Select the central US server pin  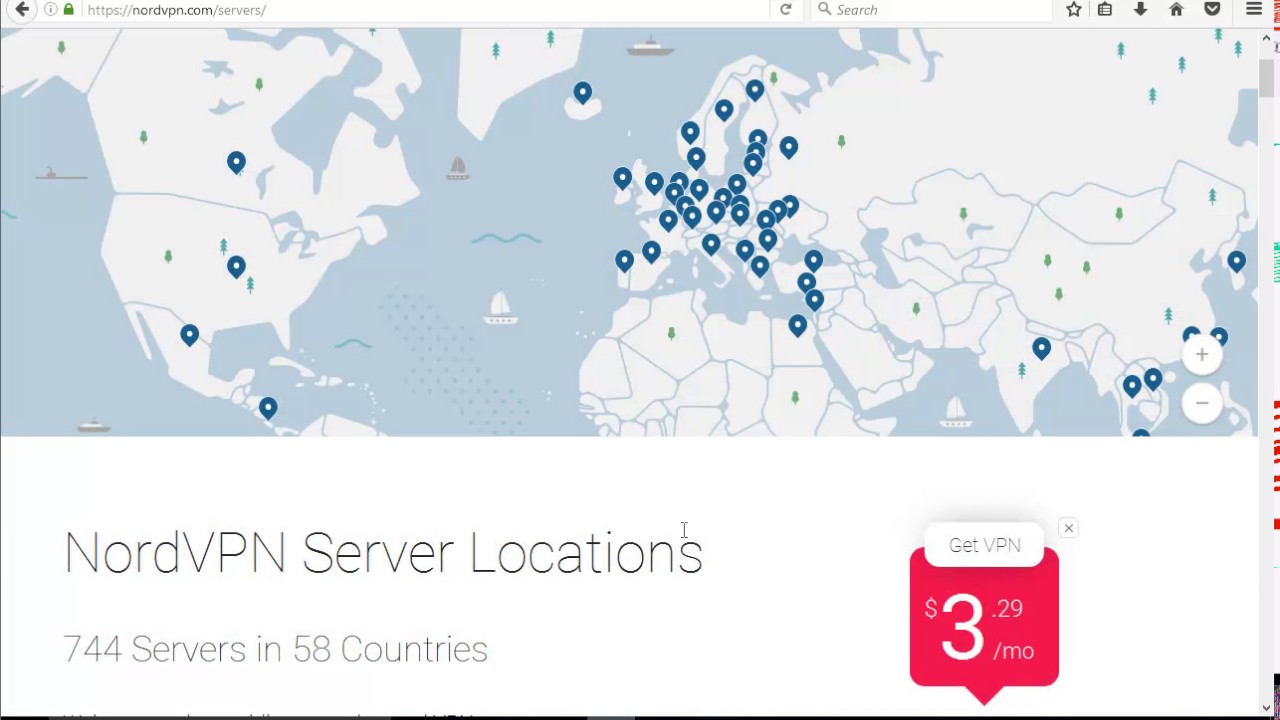236,266
